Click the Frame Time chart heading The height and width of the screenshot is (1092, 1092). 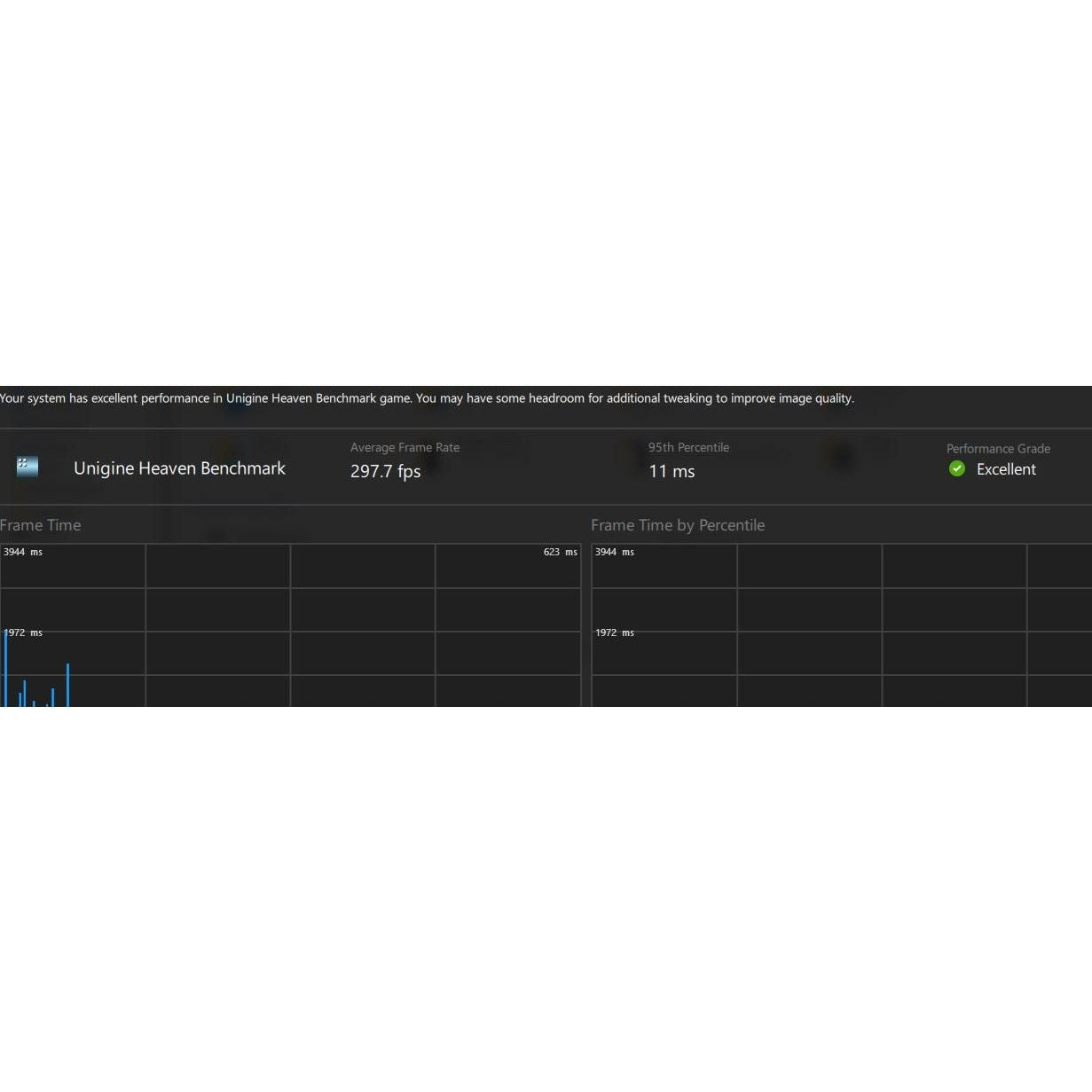[40, 525]
